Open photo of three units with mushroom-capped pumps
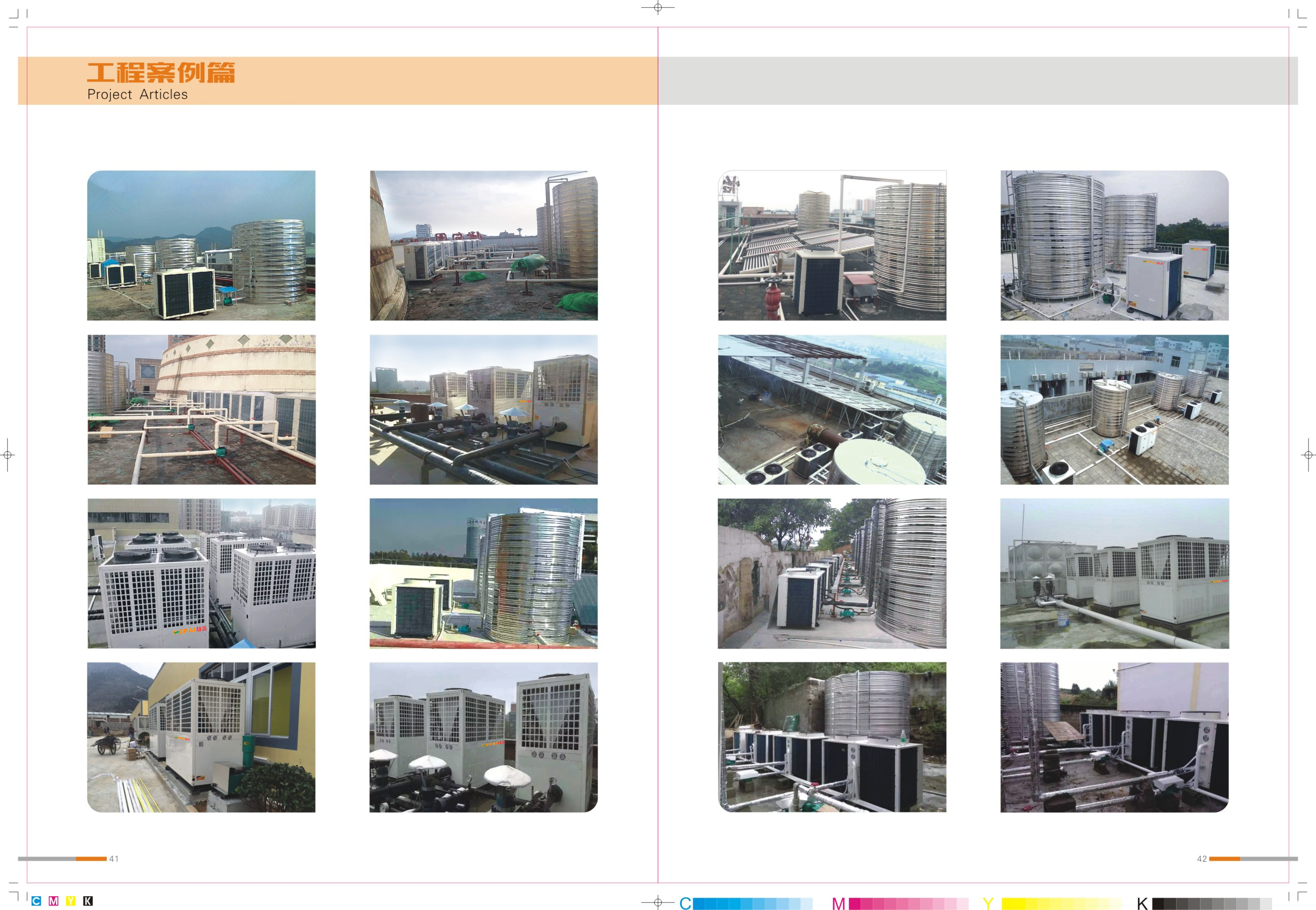This screenshot has width=1316, height=910. coord(484,737)
